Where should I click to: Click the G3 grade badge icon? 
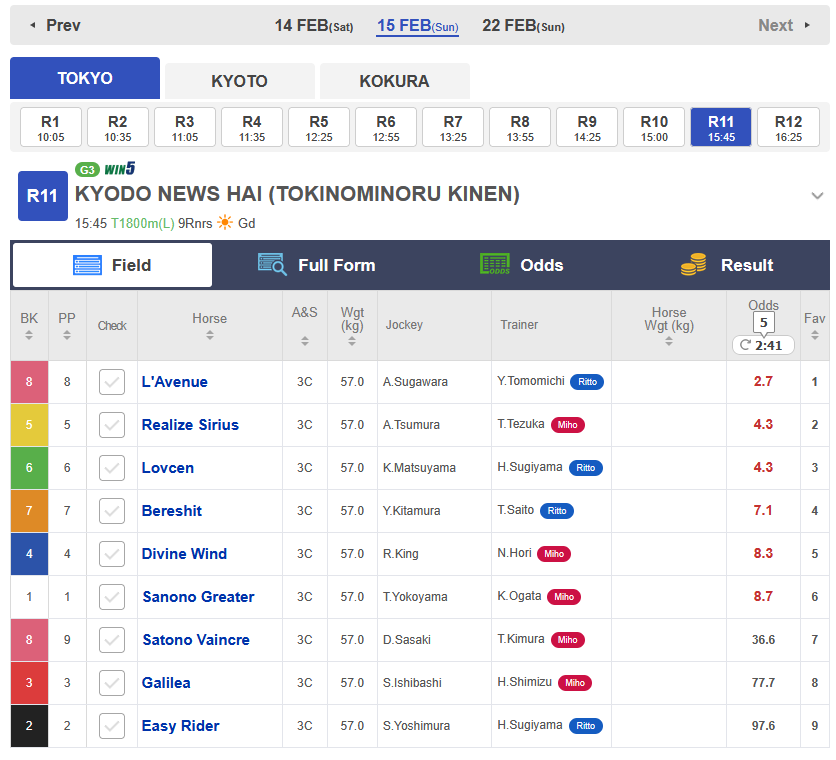click(87, 170)
